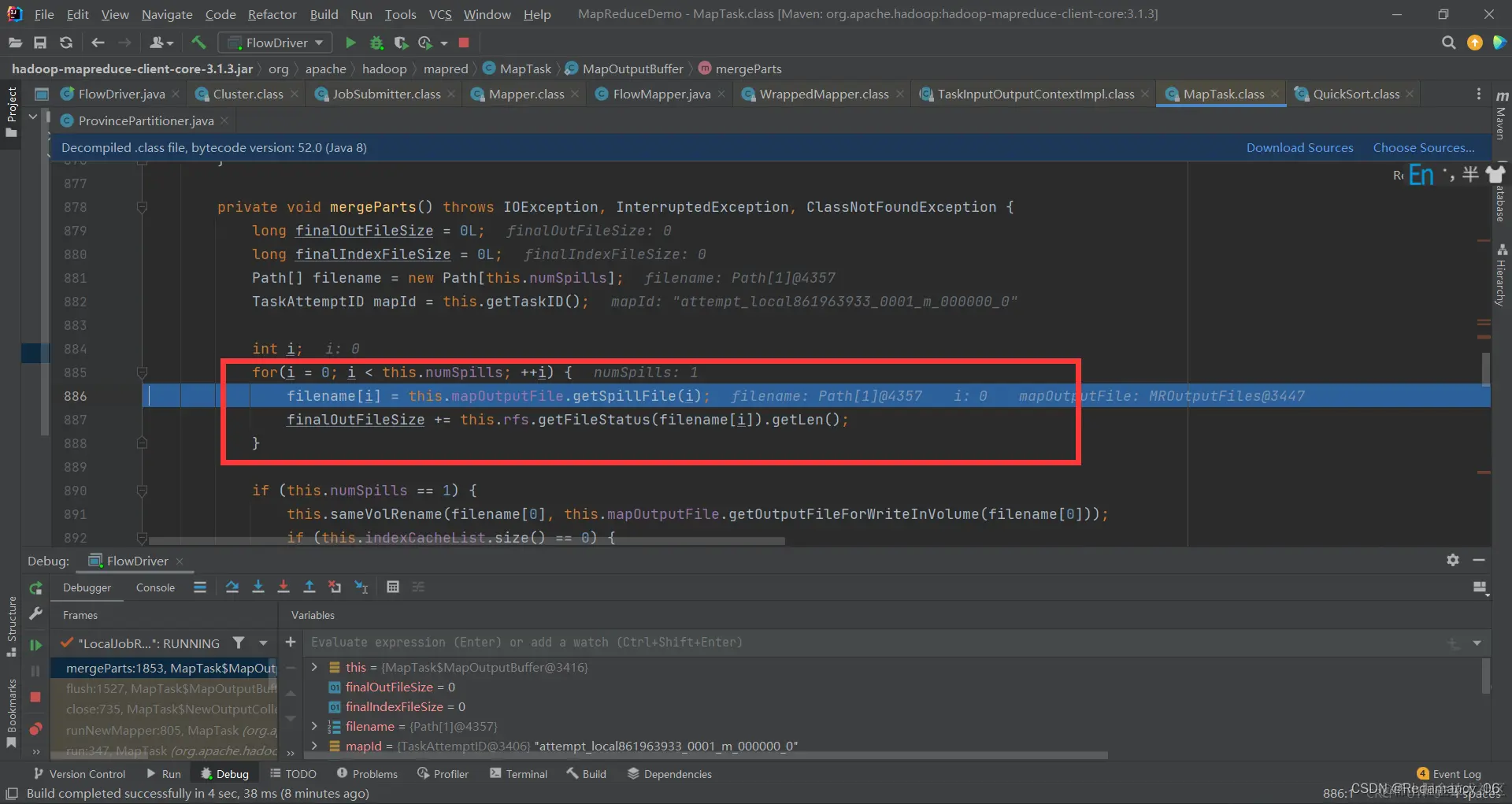
Task: Open watch history dropdown at expression field
Action: tap(1477, 643)
